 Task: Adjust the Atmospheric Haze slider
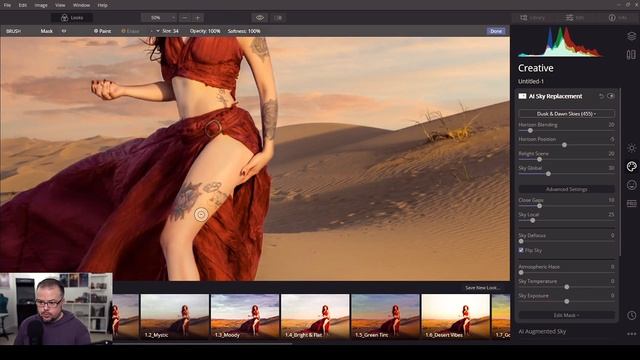(x=566, y=272)
